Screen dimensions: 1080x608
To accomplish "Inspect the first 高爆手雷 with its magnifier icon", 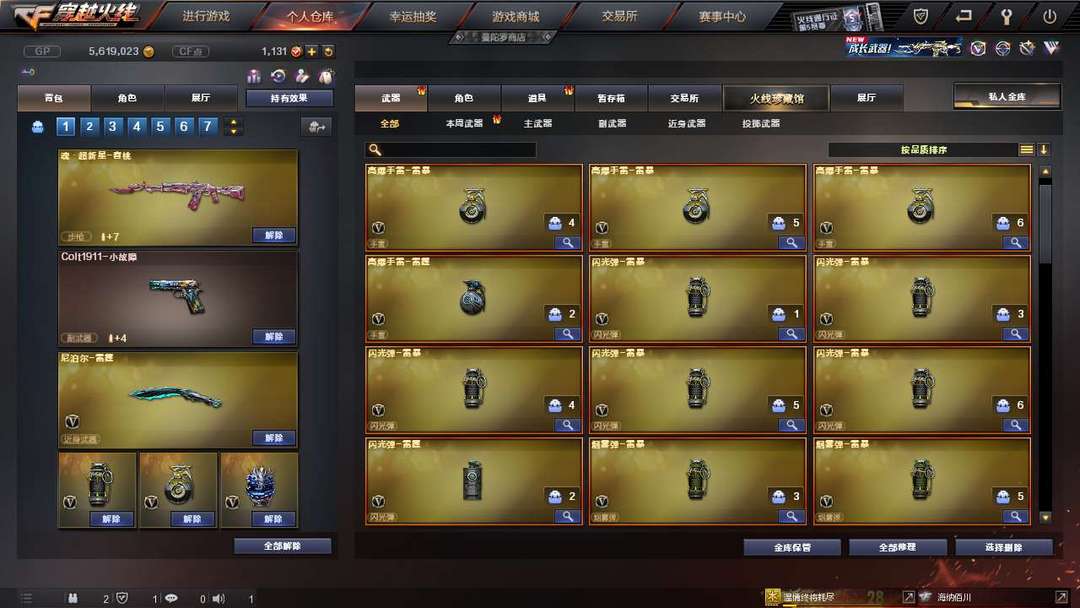I will click(x=567, y=242).
